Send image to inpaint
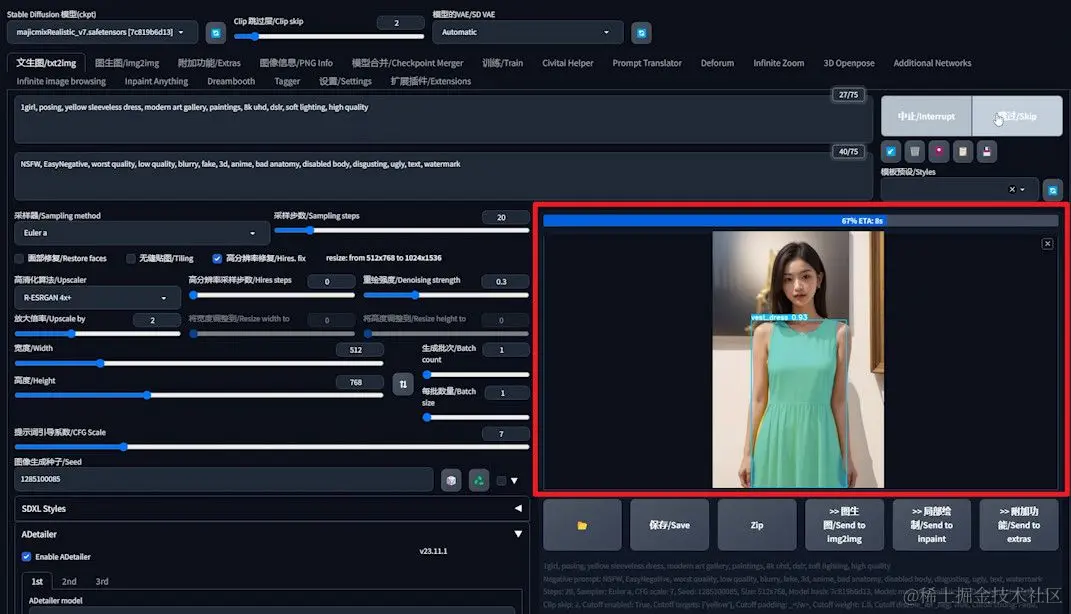The image size is (1071, 614). (932, 525)
